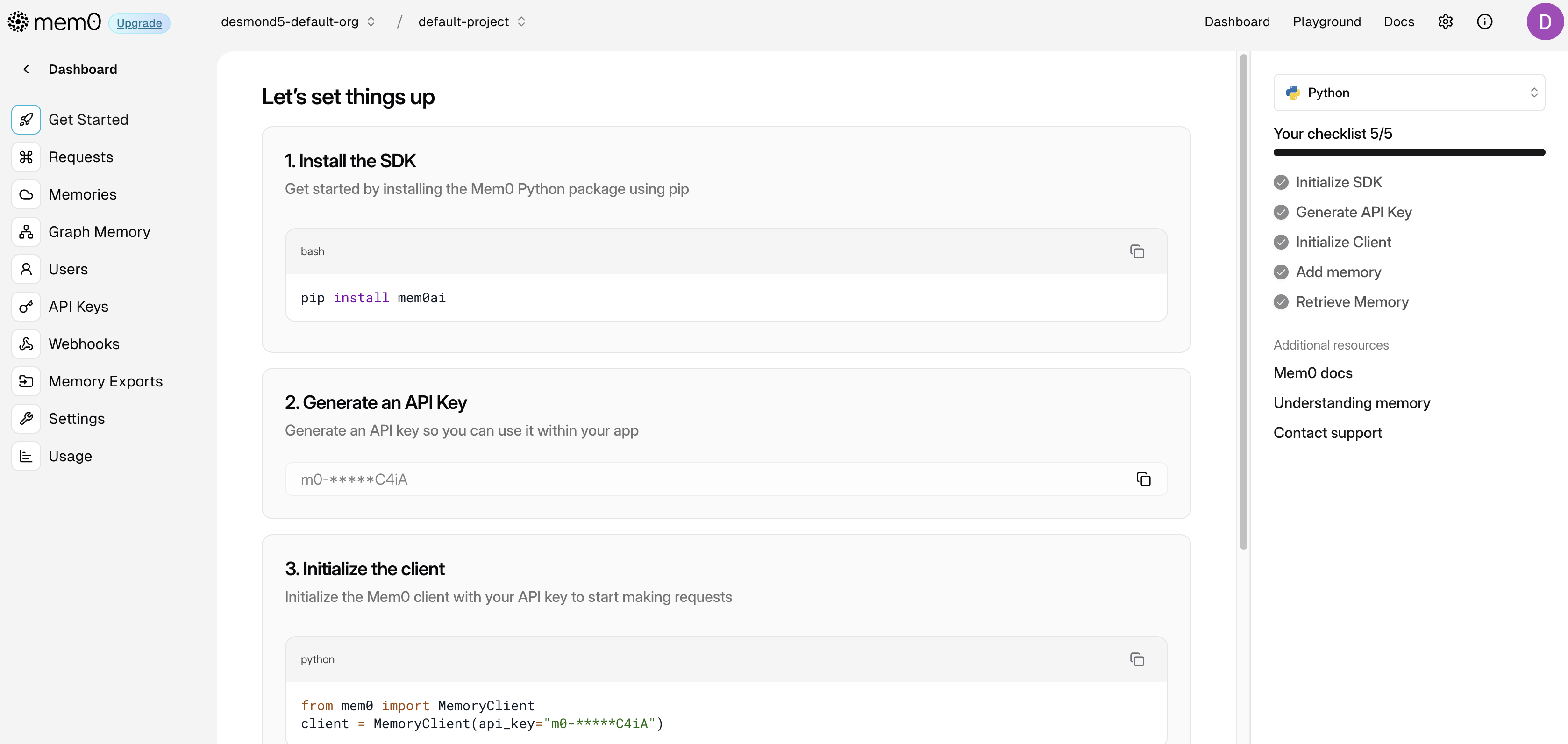This screenshot has width=1568, height=744.
Task: Select Get Started in the sidebar
Action: 88,119
